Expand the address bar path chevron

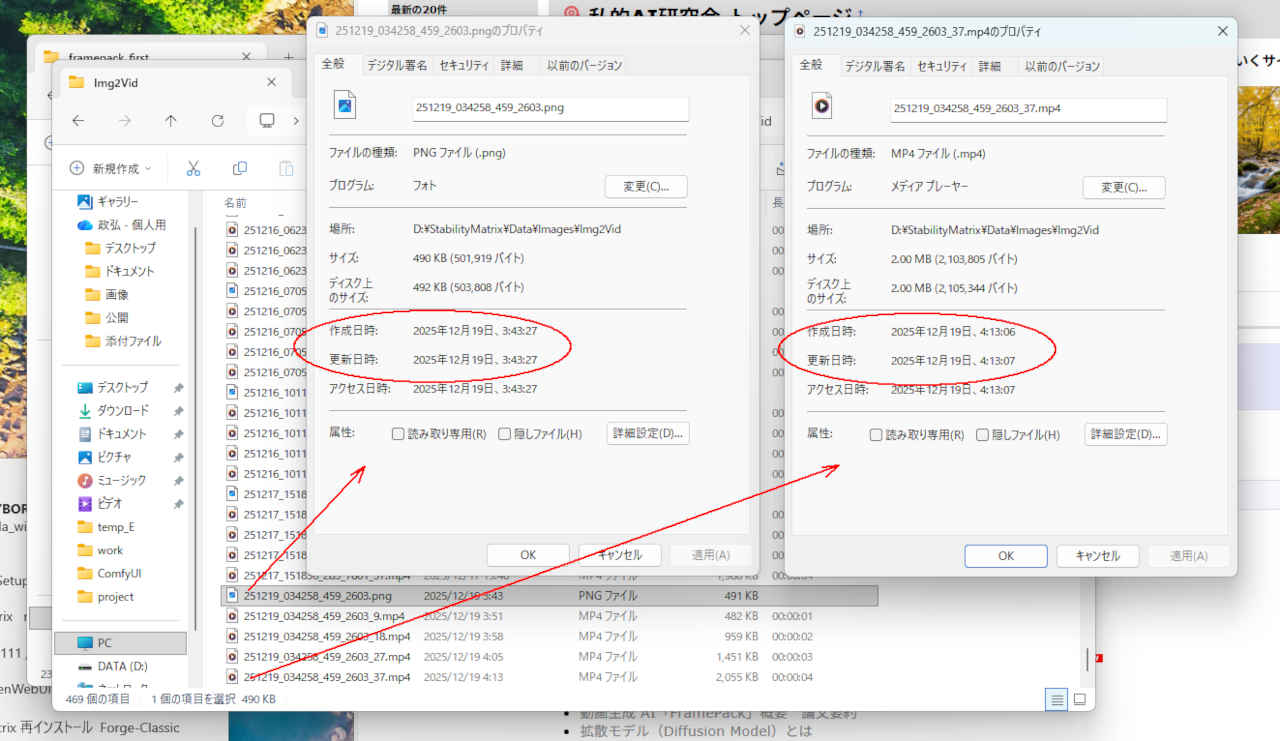(x=296, y=121)
